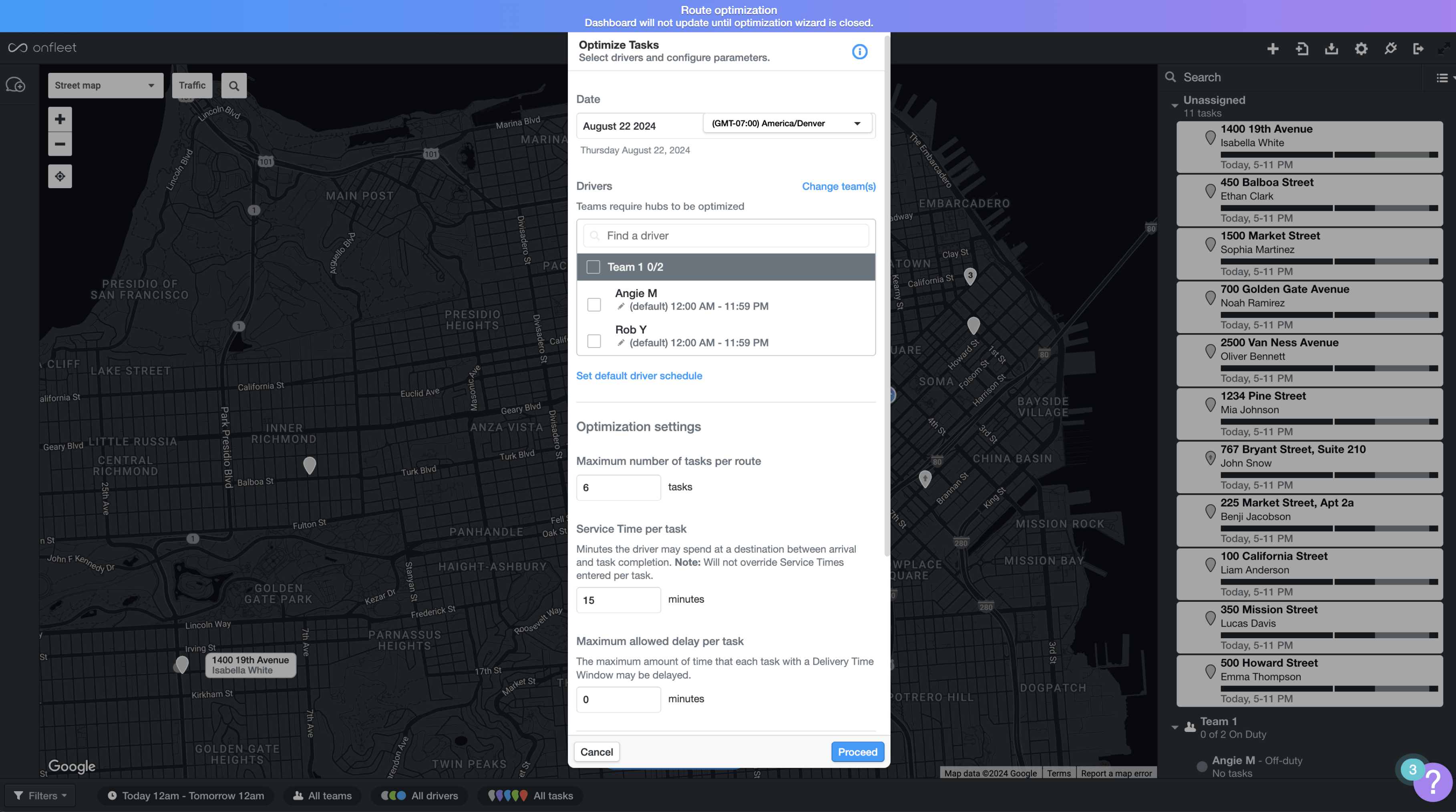Check the Team 1 checkbox in the driver list
Screen dimensions: 1456x812
(593, 266)
